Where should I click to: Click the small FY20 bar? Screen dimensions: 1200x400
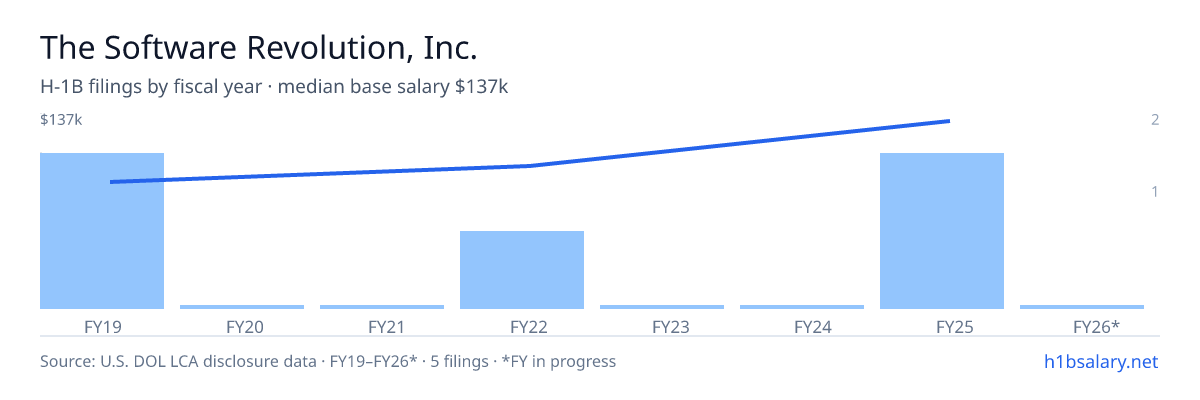242,307
